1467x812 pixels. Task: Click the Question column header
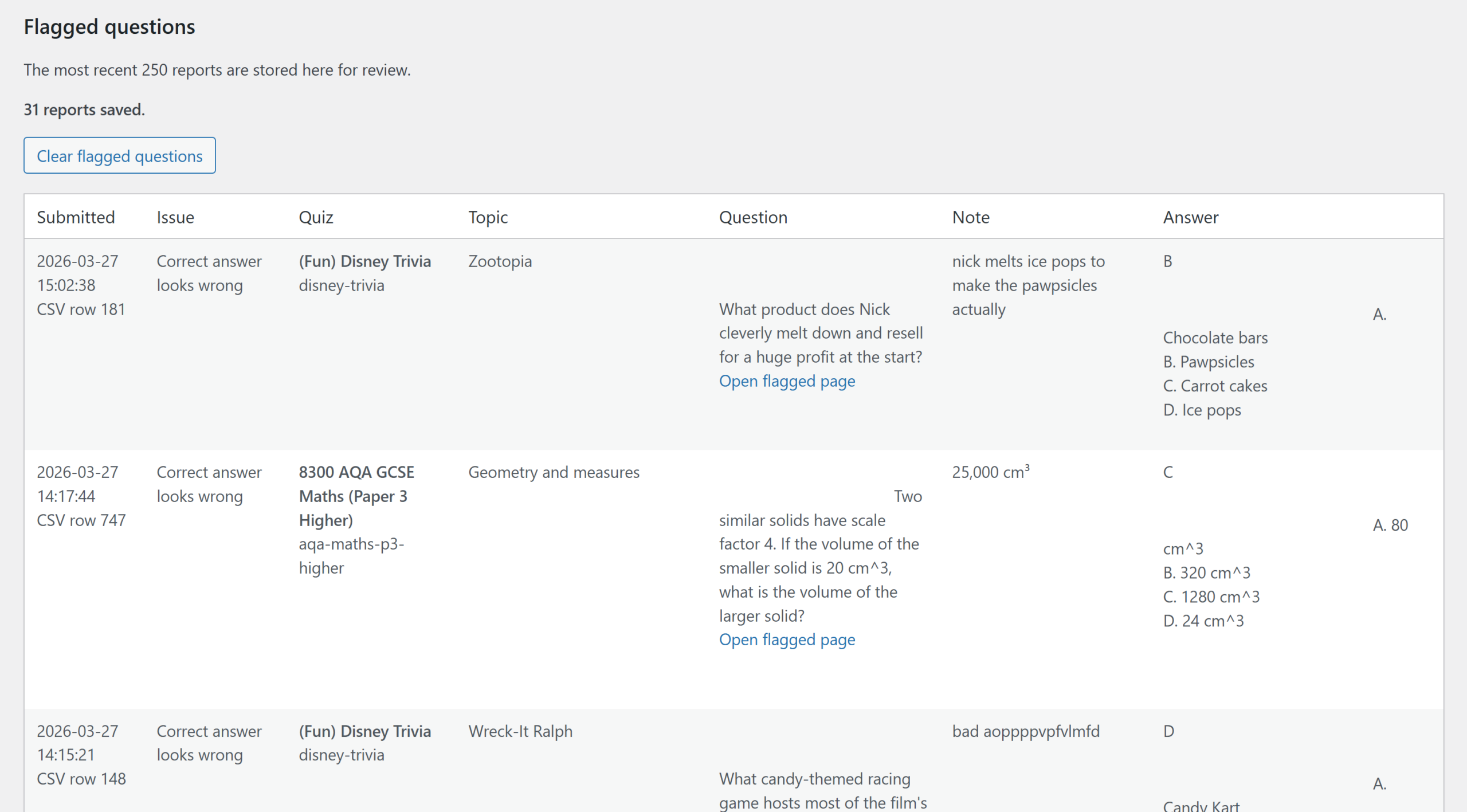click(x=753, y=217)
